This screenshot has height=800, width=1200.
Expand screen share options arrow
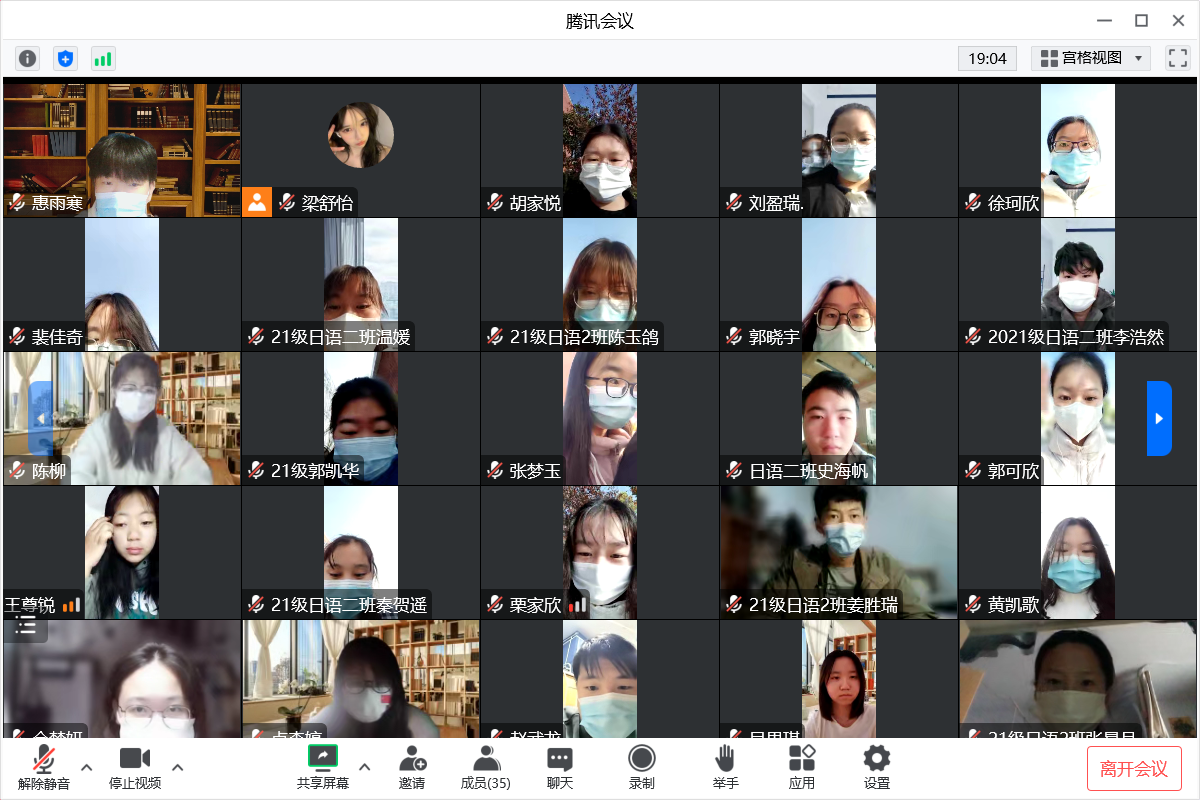coord(365,767)
